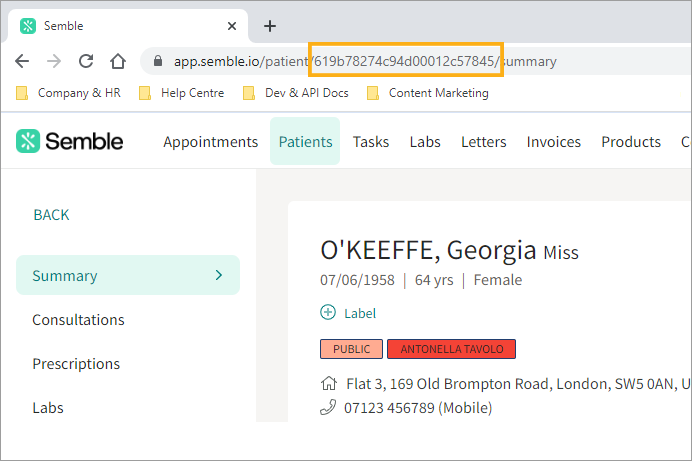Click the Miss title text
Image resolution: width=692 pixels, height=461 pixels.
[561, 253]
